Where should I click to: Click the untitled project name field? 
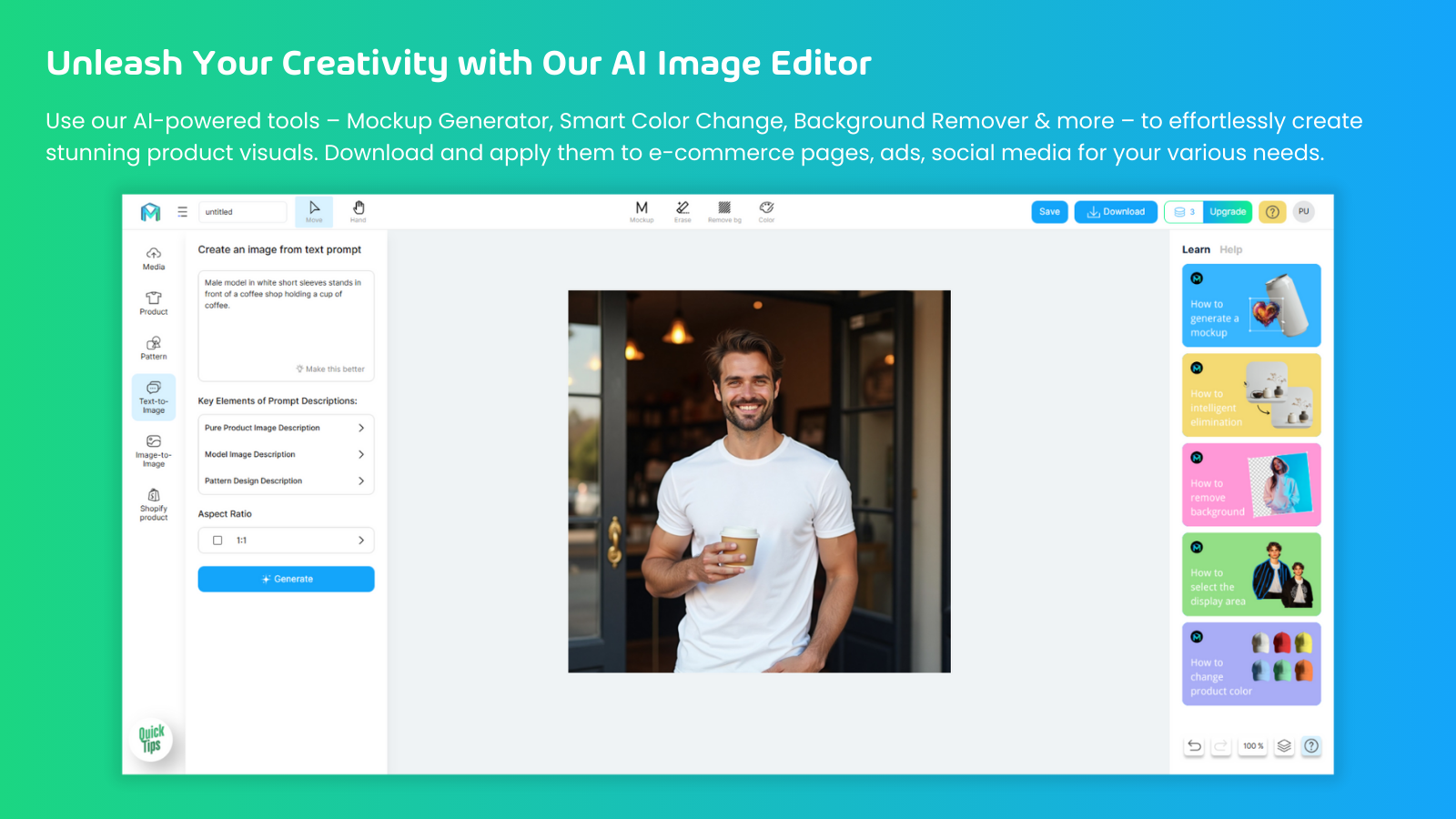pyautogui.click(x=242, y=212)
